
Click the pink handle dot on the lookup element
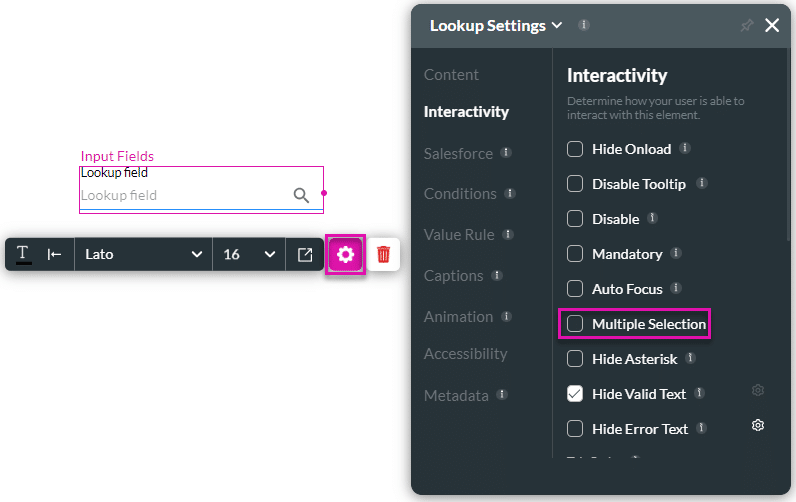324,193
